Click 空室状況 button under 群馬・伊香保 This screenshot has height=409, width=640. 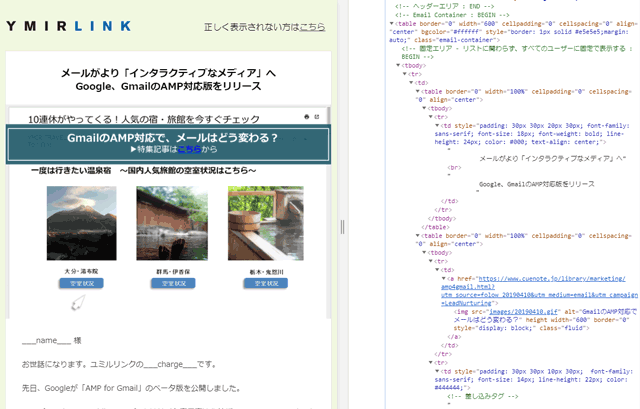pos(173,283)
